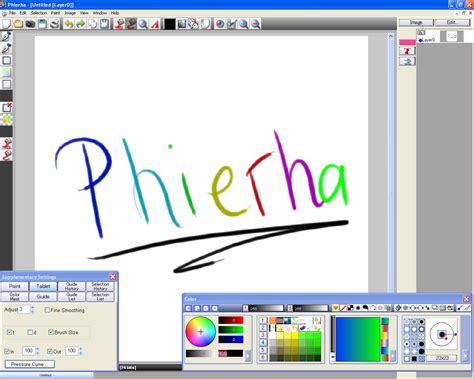Click the Image button in the right panel
The width and height of the screenshot is (474, 379).
(x=416, y=22)
